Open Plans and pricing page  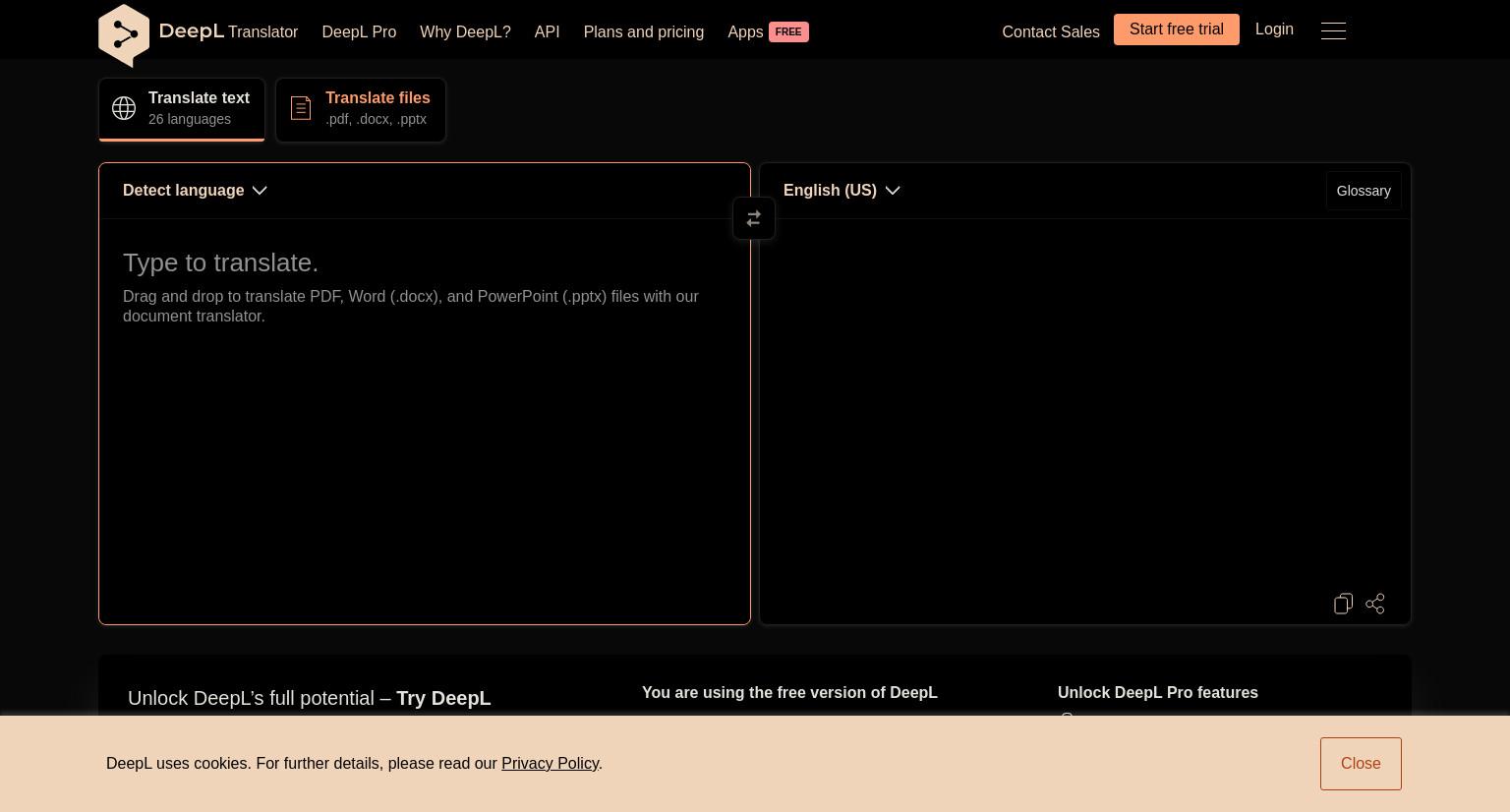644,32
